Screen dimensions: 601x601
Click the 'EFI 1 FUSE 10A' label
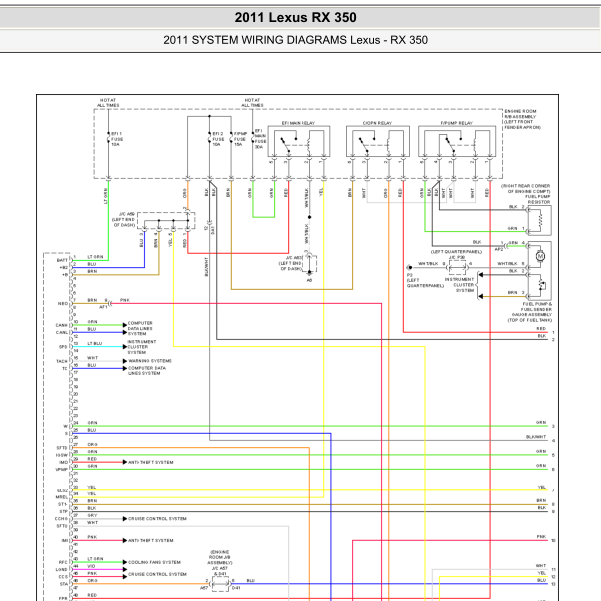pos(117,139)
